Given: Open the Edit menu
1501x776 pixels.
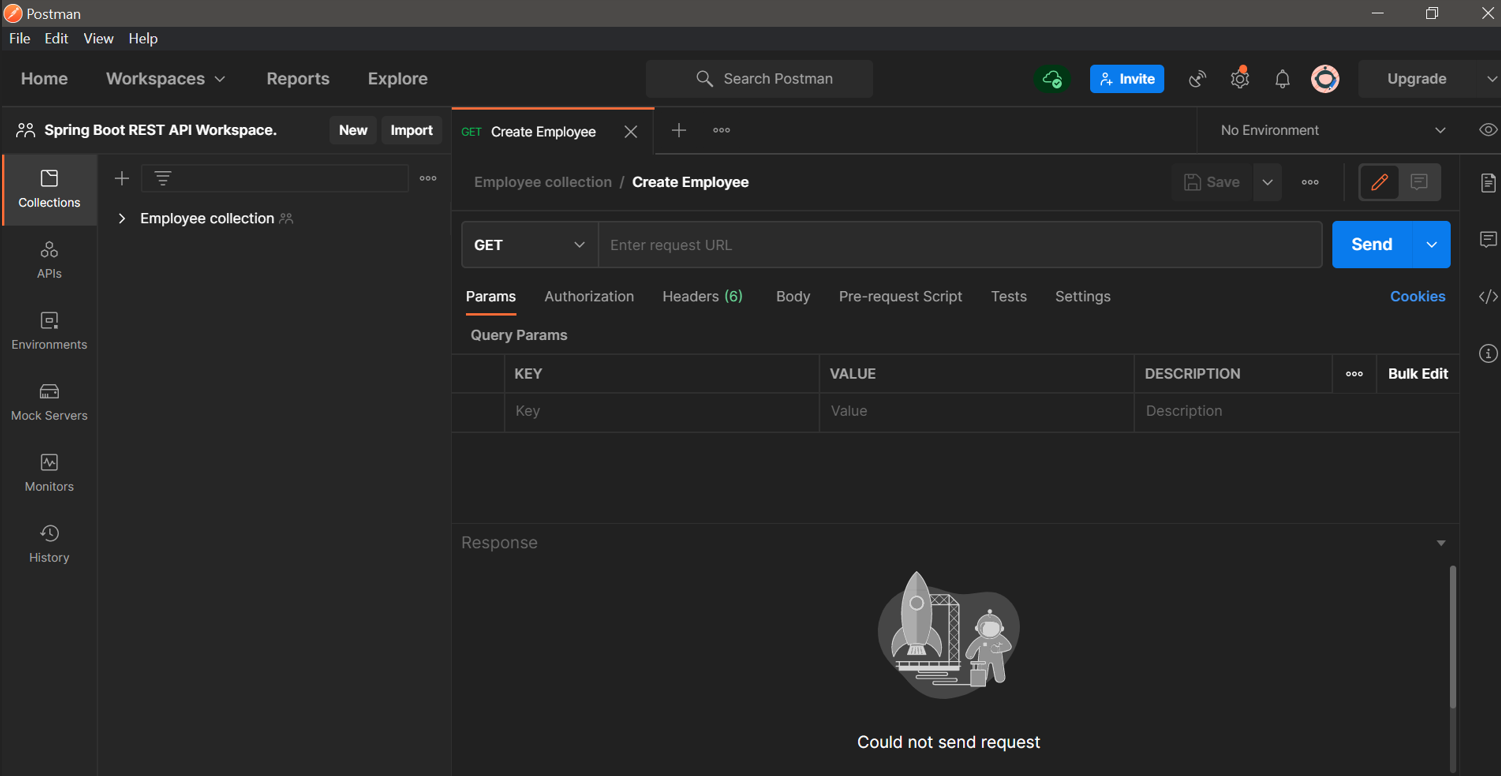Looking at the screenshot, I should [x=56, y=38].
